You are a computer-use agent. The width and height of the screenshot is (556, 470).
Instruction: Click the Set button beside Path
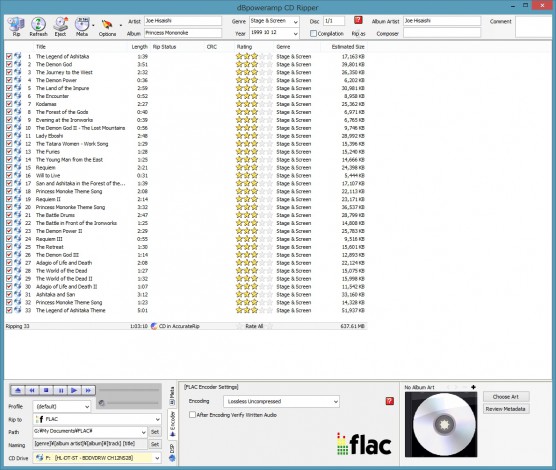155,432
